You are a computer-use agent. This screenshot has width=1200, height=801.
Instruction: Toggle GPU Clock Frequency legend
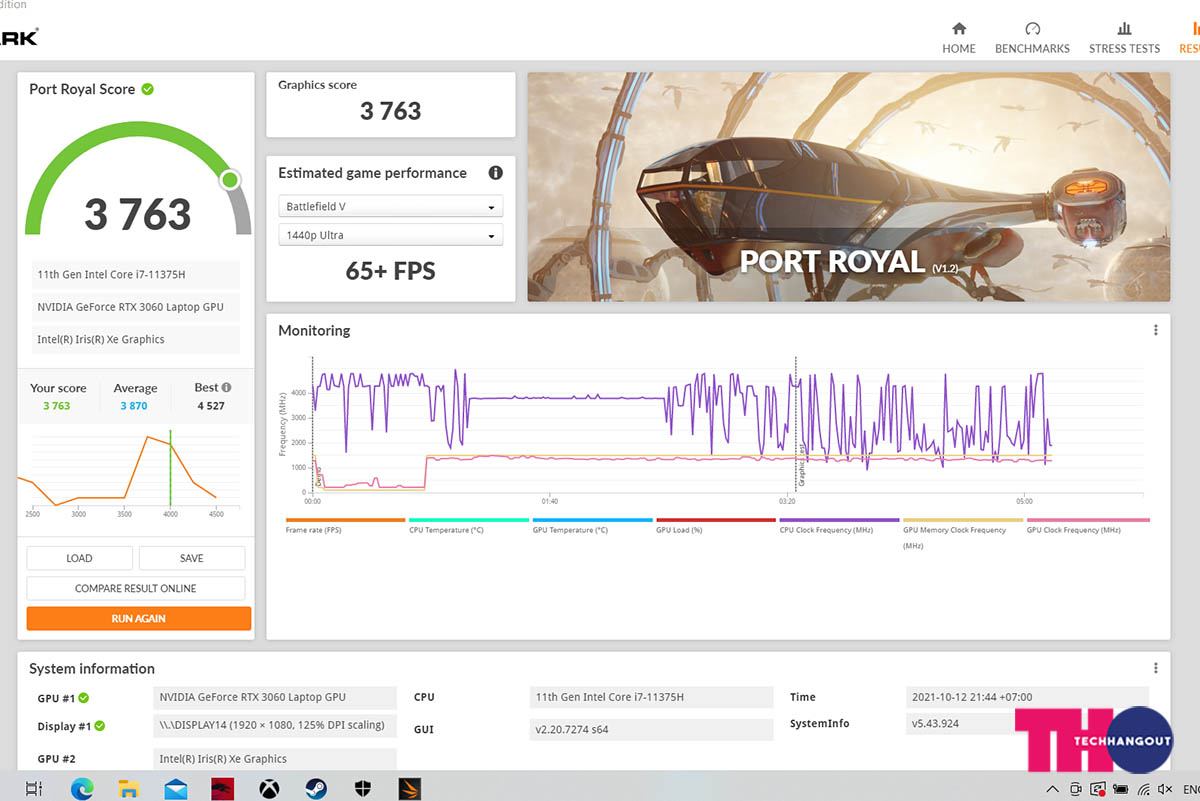point(1087,526)
